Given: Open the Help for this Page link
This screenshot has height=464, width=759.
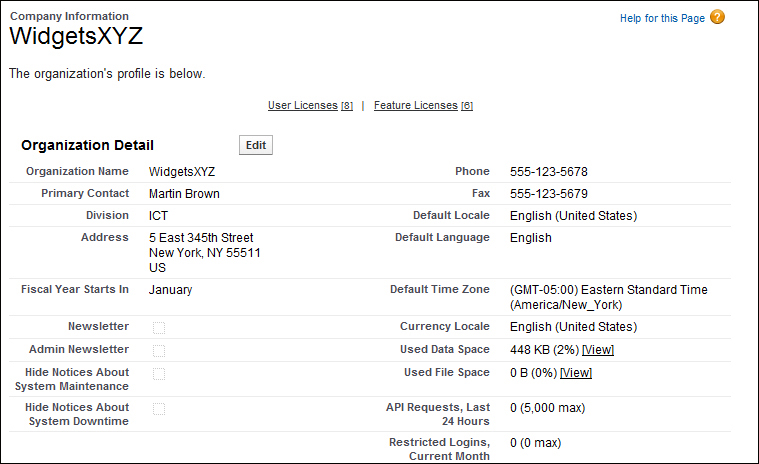Looking at the screenshot, I should [662, 18].
